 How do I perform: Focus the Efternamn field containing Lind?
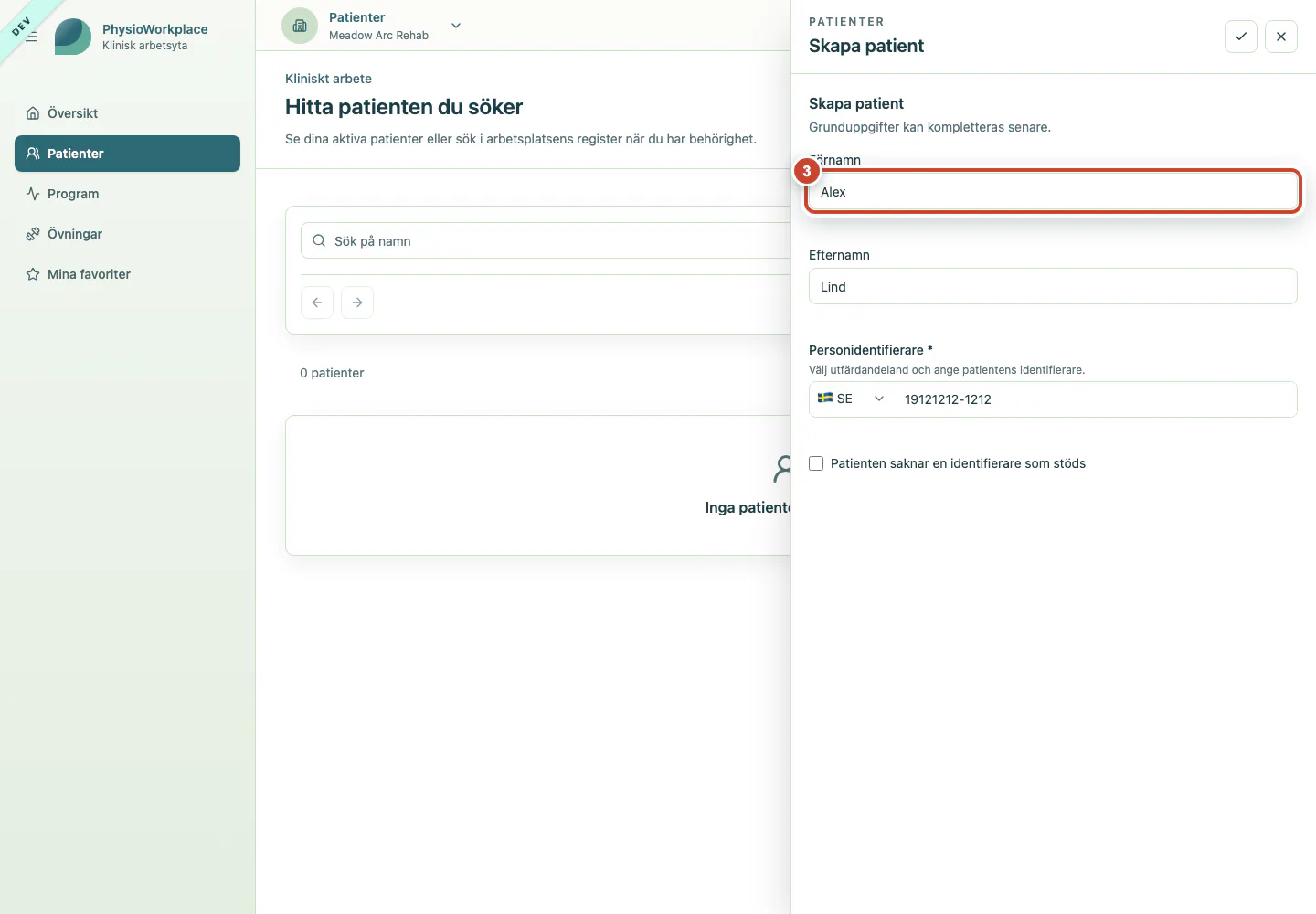(x=1053, y=286)
